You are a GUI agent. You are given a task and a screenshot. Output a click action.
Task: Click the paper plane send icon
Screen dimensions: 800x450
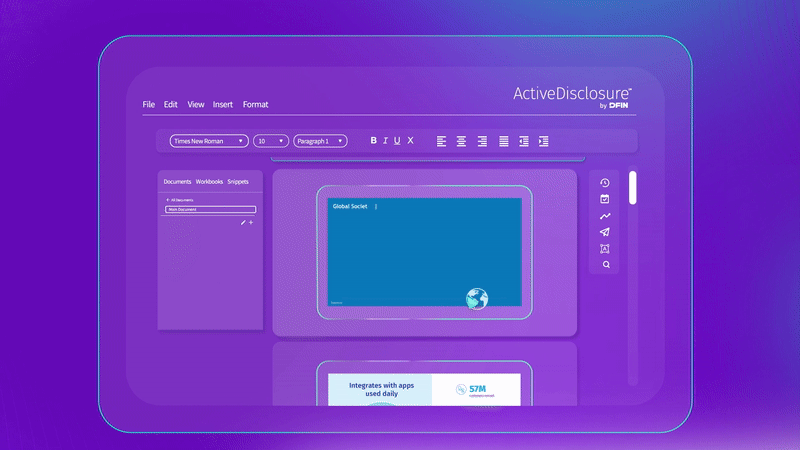pos(605,232)
